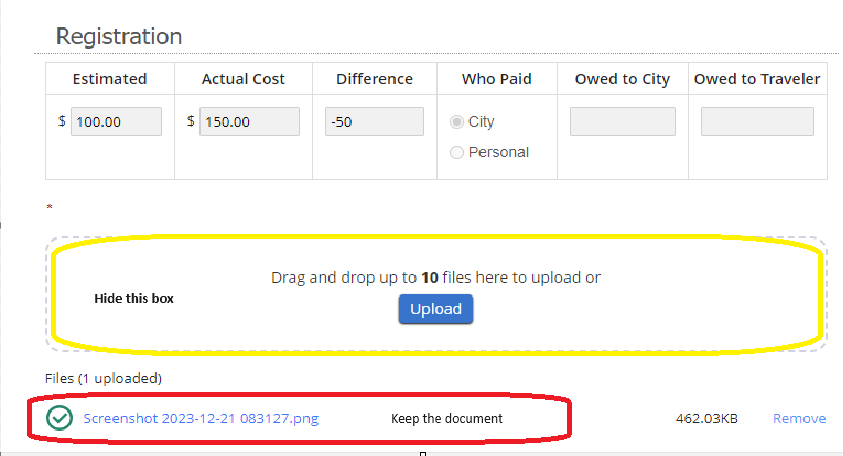The image size is (843, 456).
Task: Click the Estimated cost input field
Action: click(116, 122)
